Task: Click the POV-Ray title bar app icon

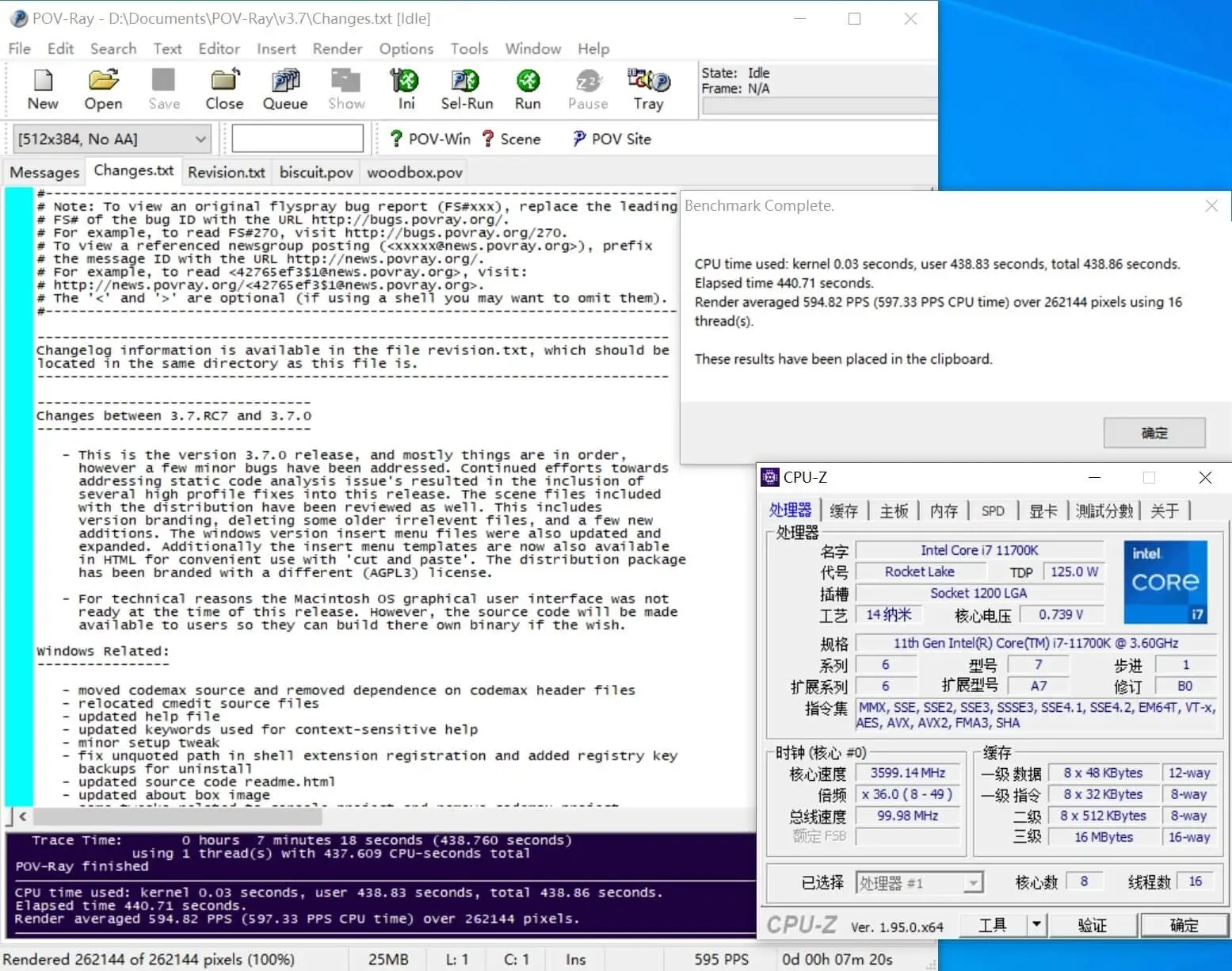Action: click(x=19, y=18)
